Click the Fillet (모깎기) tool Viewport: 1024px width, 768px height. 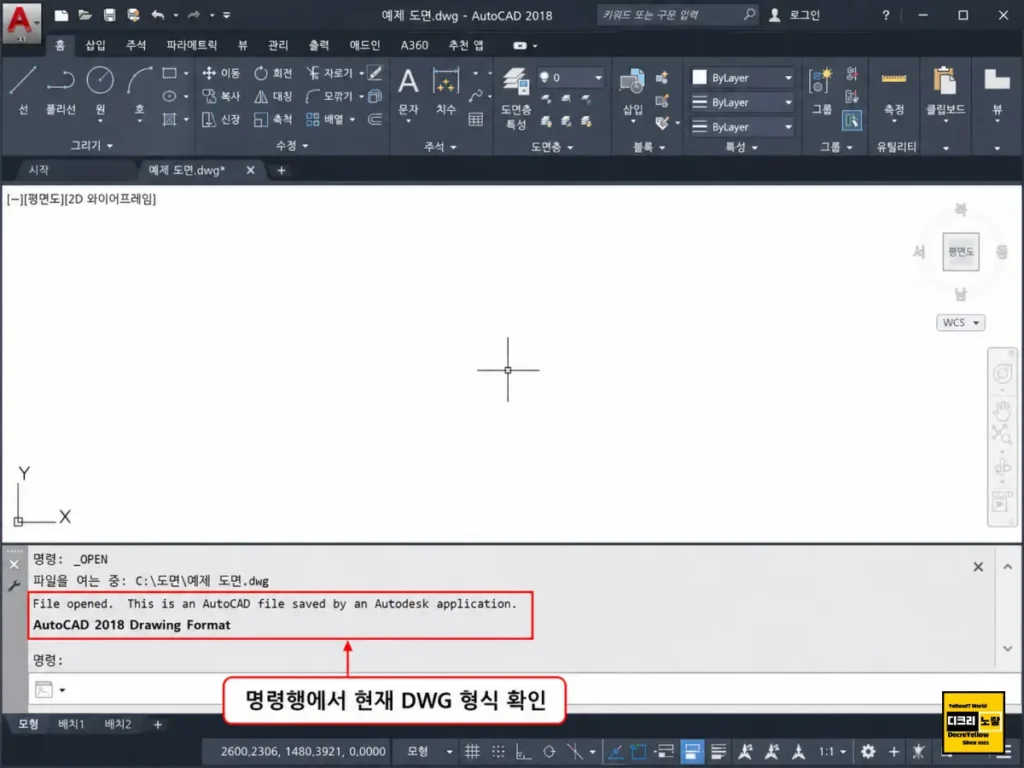tap(330, 96)
